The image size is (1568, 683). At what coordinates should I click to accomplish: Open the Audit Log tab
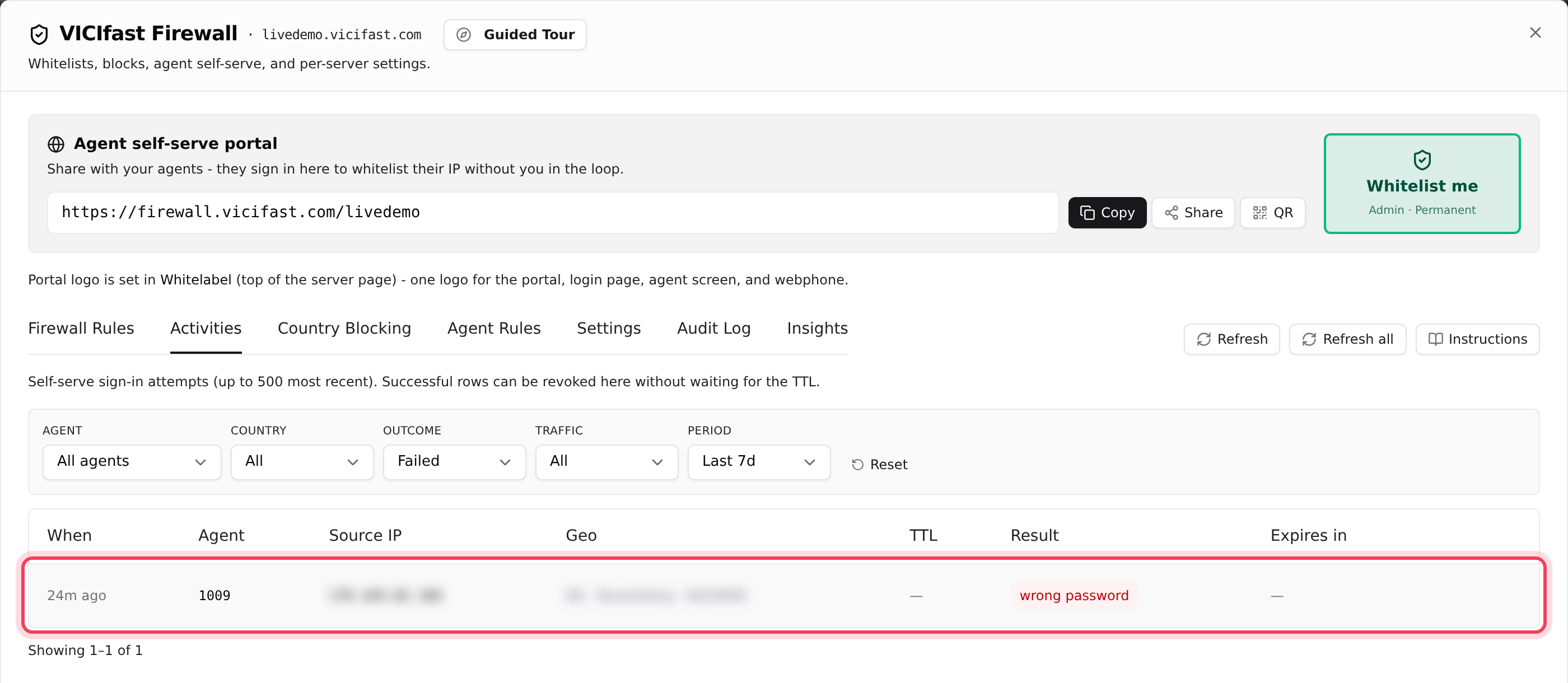(x=713, y=328)
